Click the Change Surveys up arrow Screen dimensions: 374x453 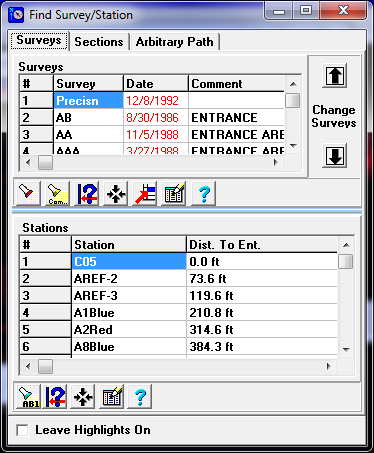tap(335, 76)
